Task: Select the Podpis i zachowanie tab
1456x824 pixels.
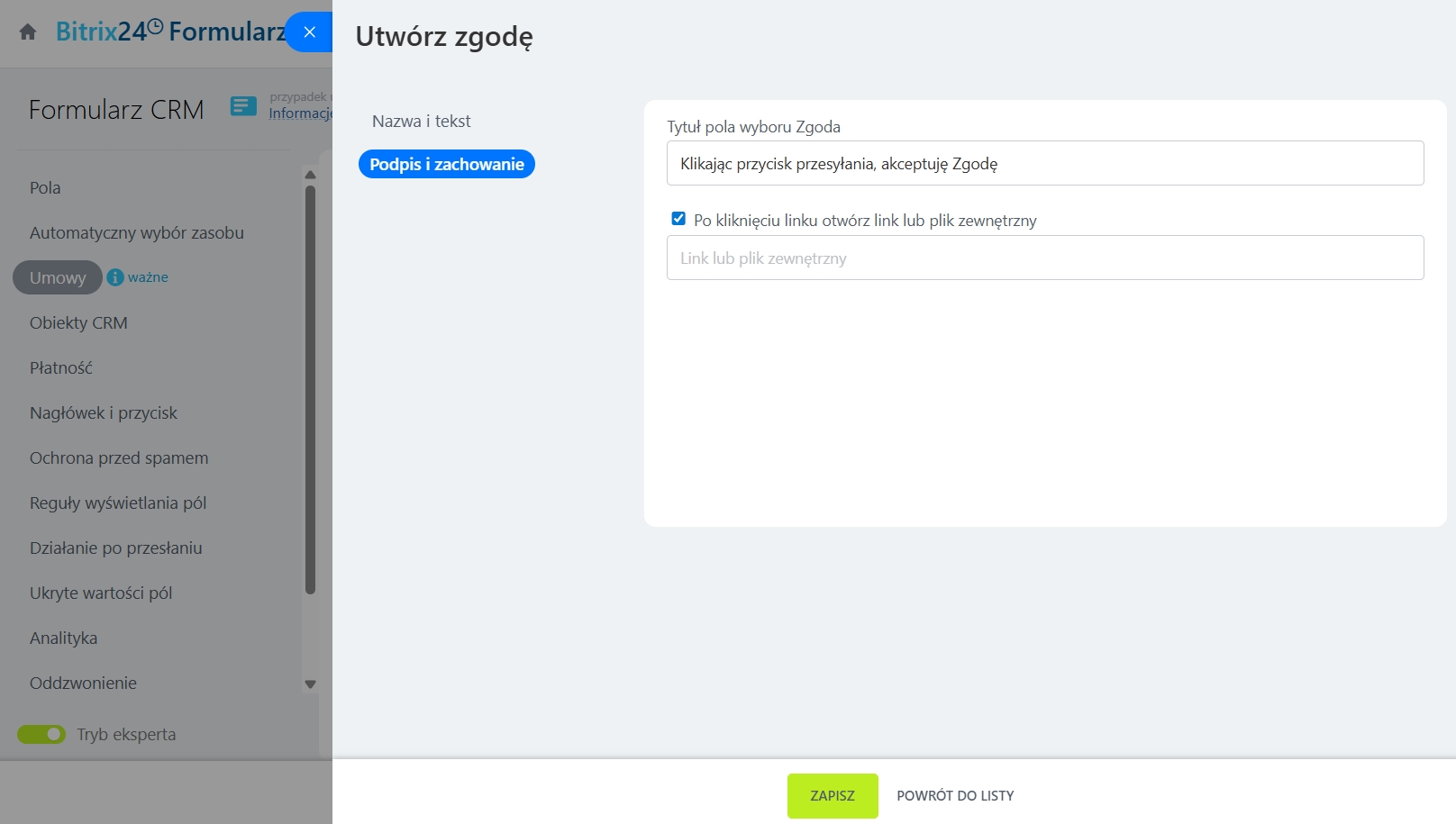Action: 446,164
